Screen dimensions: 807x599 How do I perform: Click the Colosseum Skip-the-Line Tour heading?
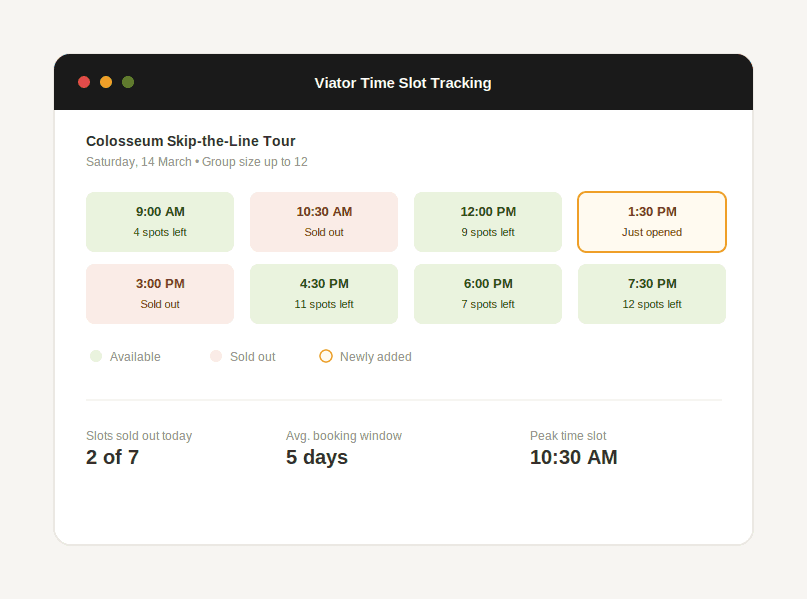(x=190, y=141)
